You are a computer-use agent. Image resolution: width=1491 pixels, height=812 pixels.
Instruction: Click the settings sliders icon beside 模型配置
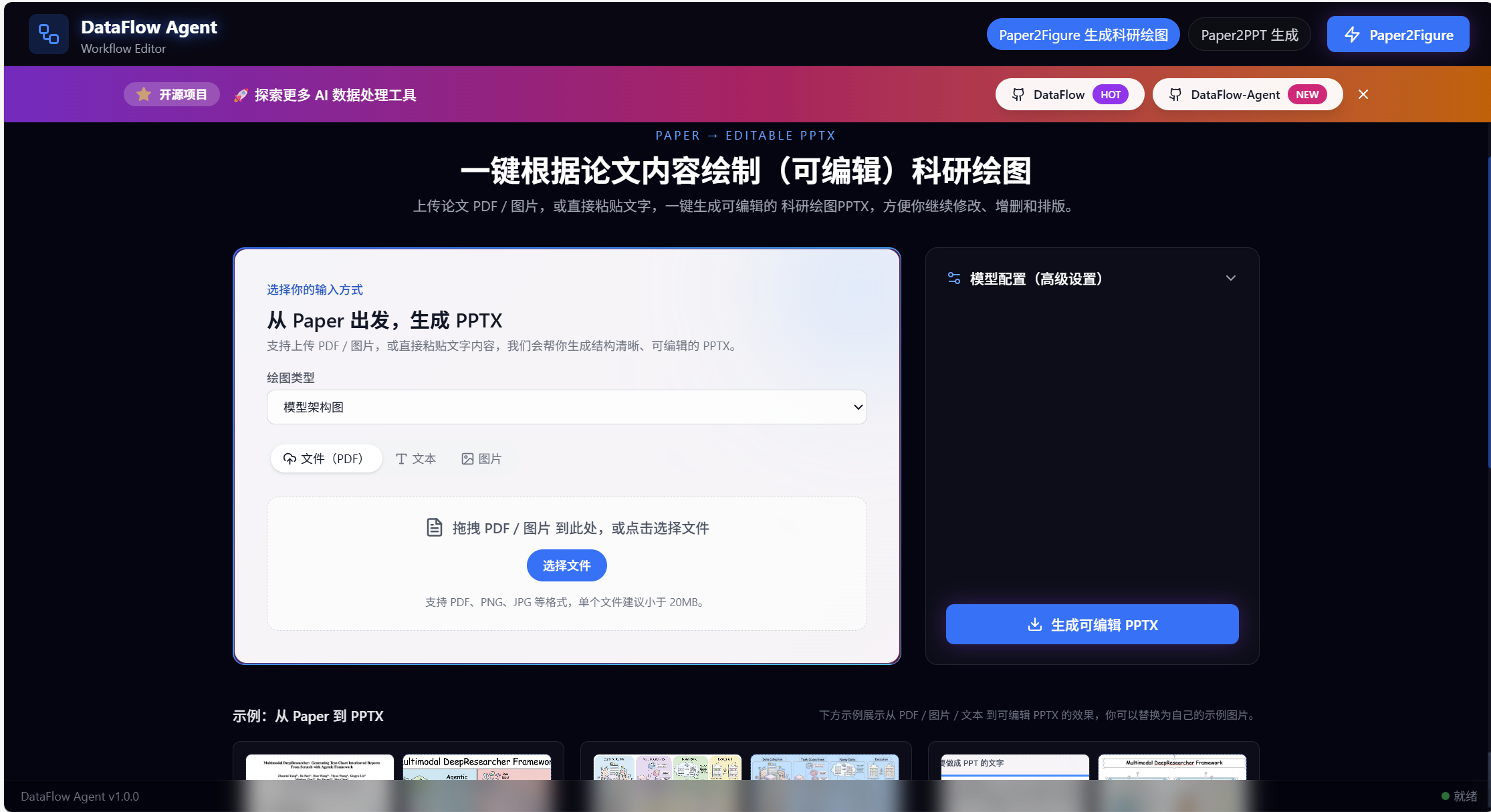(x=953, y=278)
